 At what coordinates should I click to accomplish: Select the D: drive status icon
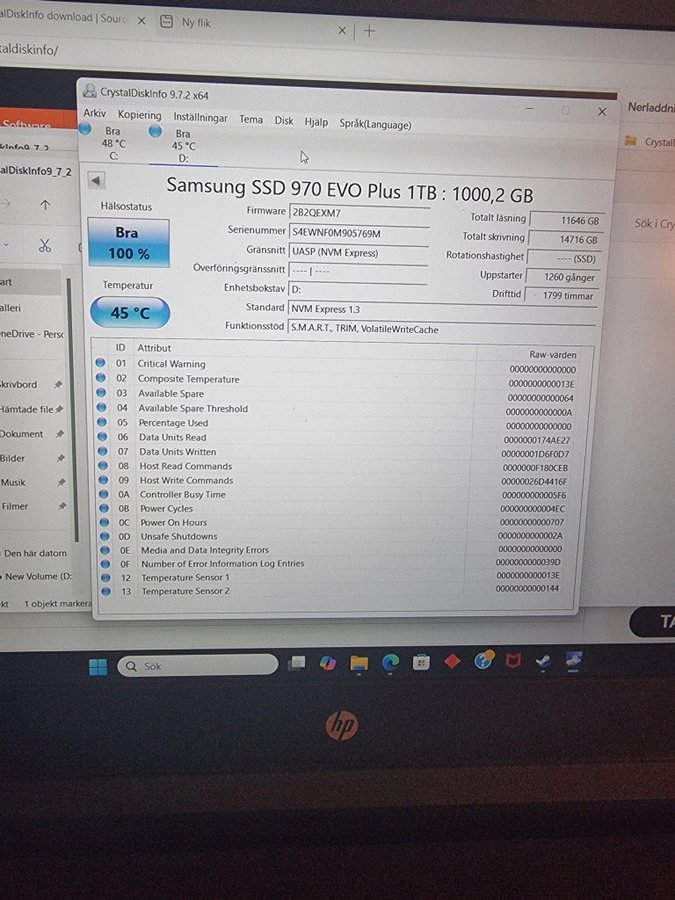[155, 130]
